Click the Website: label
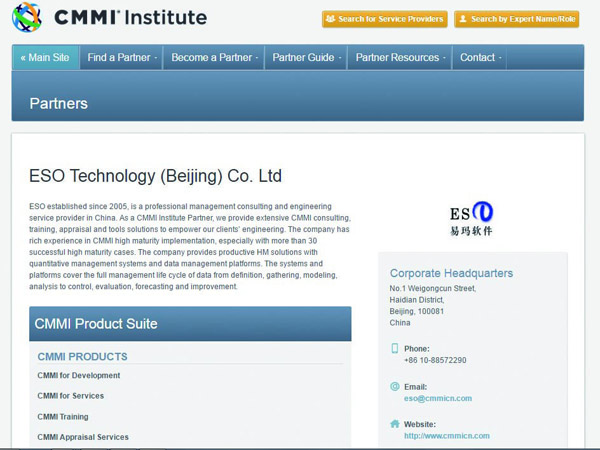Image resolution: width=600 pixels, height=450 pixels. (x=420, y=424)
